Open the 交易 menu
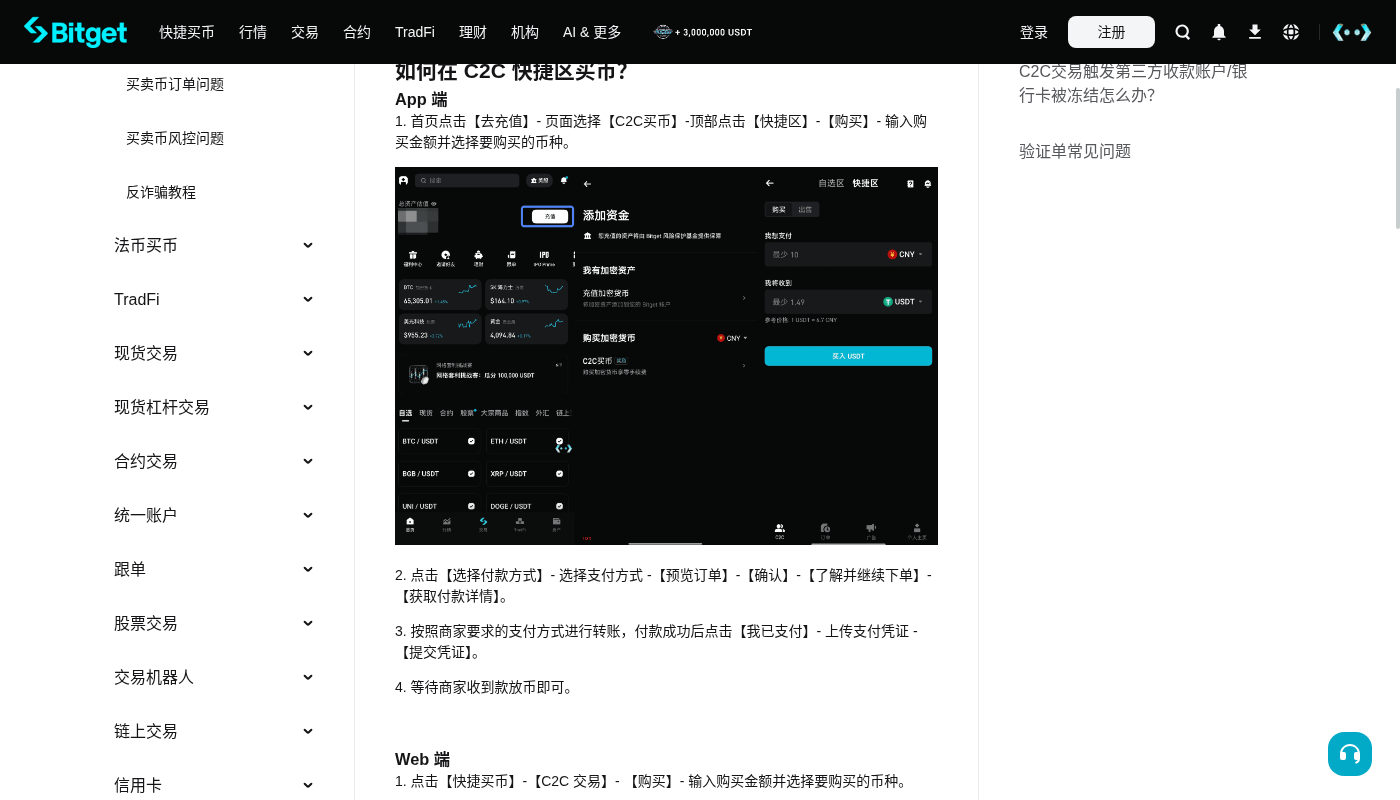This screenshot has width=1400, height=800. 305,32
